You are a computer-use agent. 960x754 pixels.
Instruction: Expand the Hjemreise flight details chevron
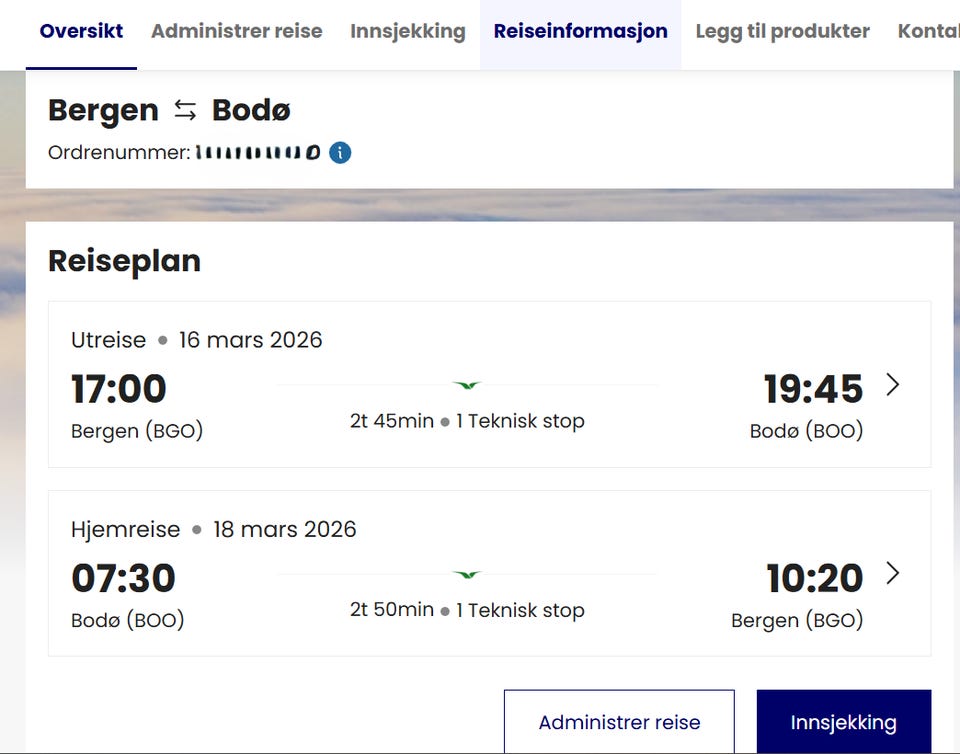pos(892,574)
